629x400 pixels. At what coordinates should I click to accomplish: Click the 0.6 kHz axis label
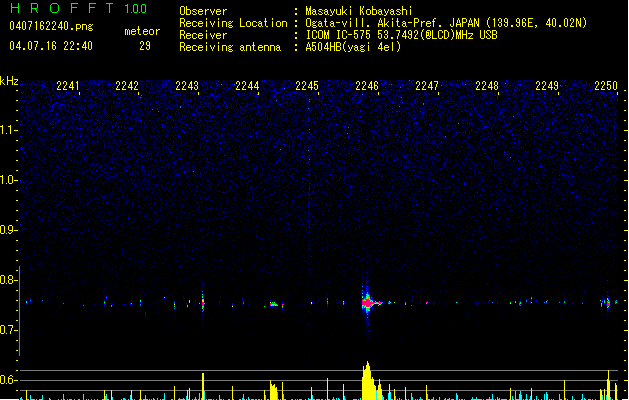coord(8,380)
